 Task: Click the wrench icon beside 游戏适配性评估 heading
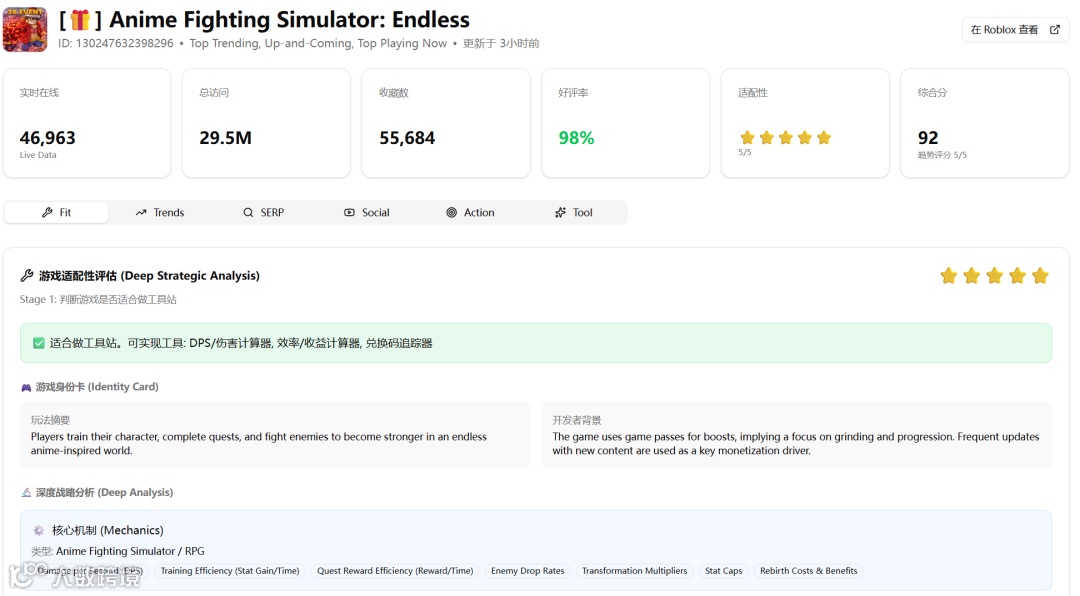[x=27, y=276]
